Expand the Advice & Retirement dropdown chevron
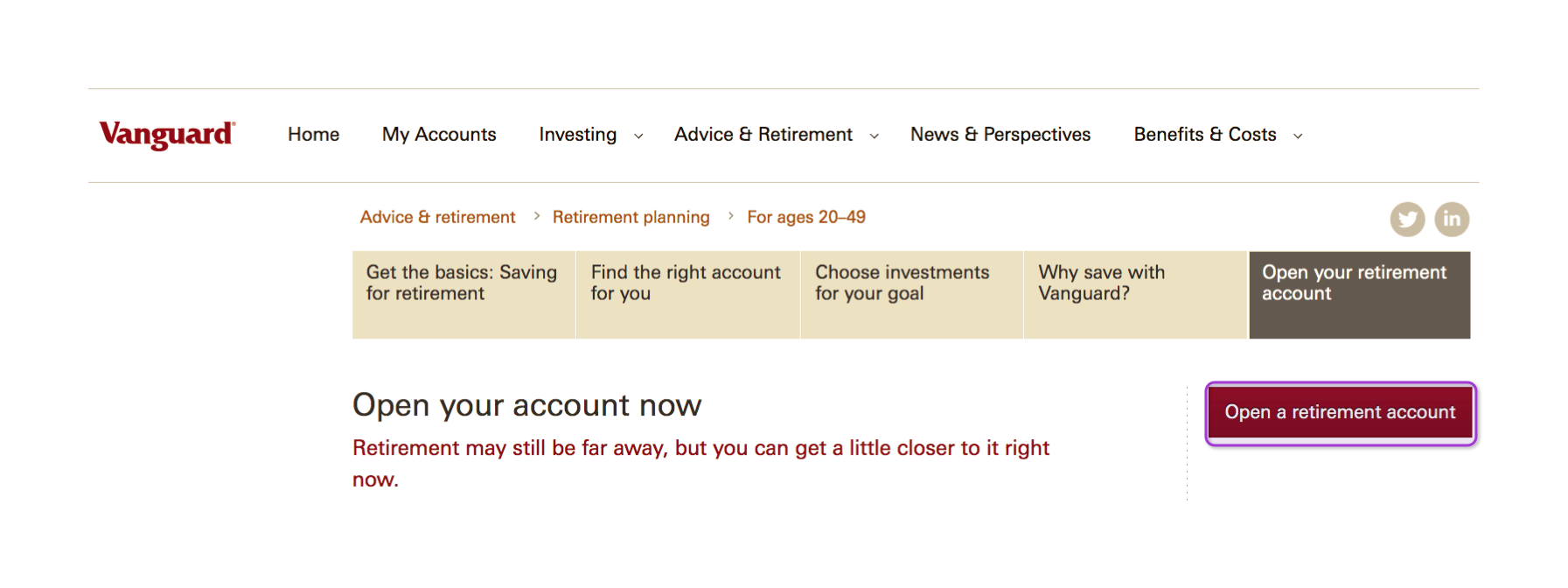This screenshot has width=1568, height=588. click(x=875, y=136)
